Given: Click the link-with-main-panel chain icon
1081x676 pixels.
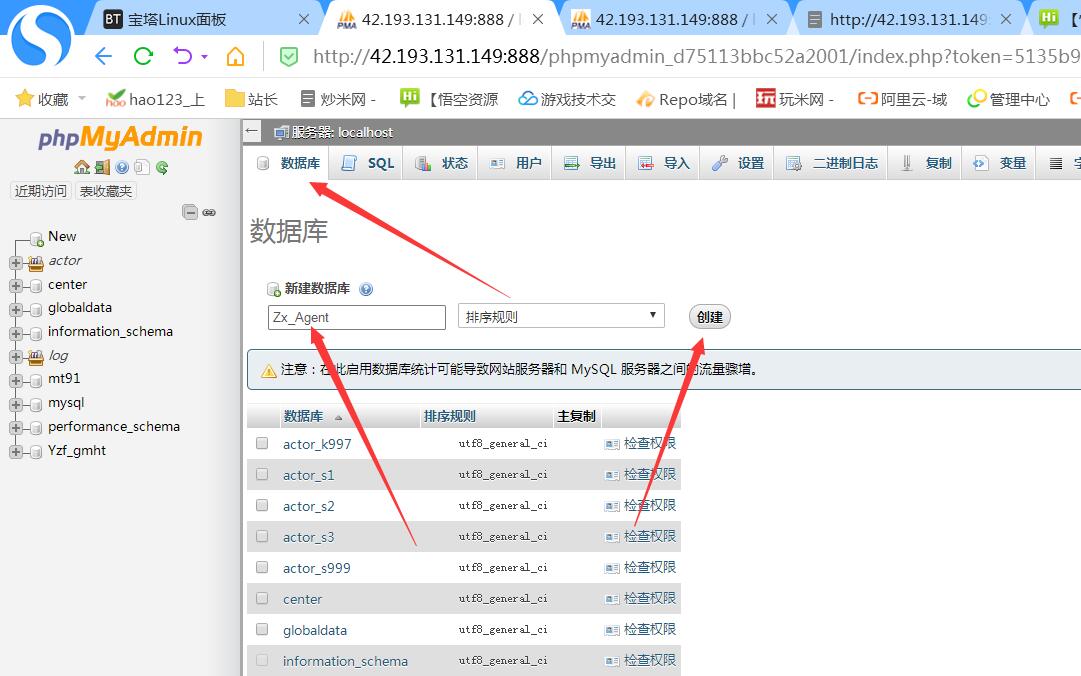Looking at the screenshot, I should click(x=209, y=212).
